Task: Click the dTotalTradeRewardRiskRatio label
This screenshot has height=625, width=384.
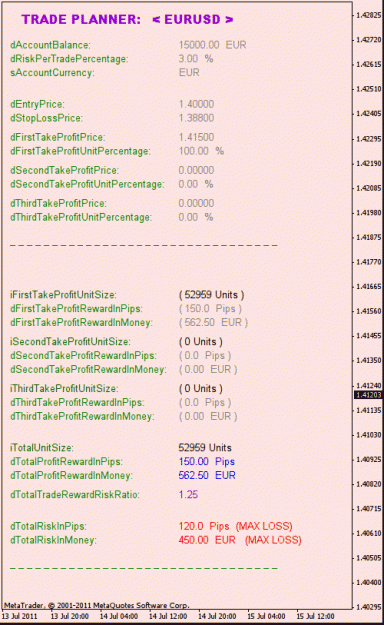Action: [x=75, y=495]
